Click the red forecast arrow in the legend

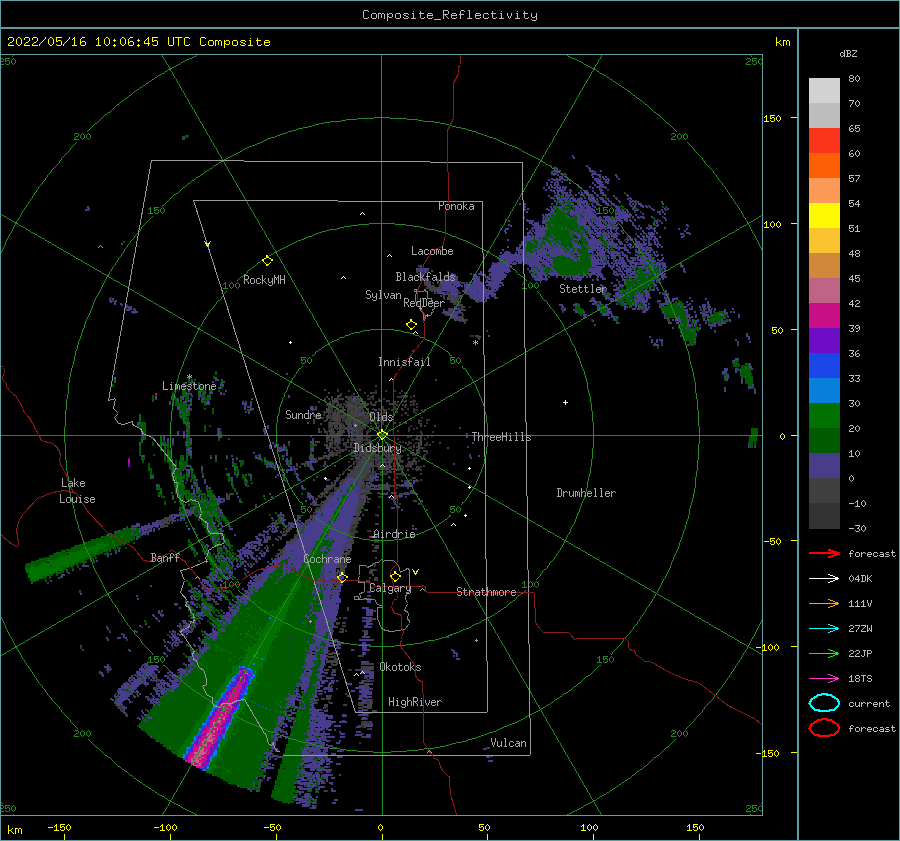coord(824,553)
